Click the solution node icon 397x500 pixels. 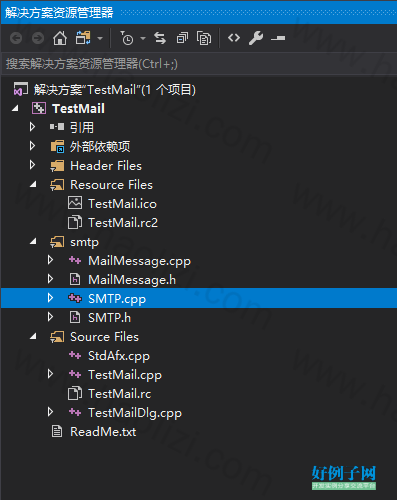click(x=21, y=89)
